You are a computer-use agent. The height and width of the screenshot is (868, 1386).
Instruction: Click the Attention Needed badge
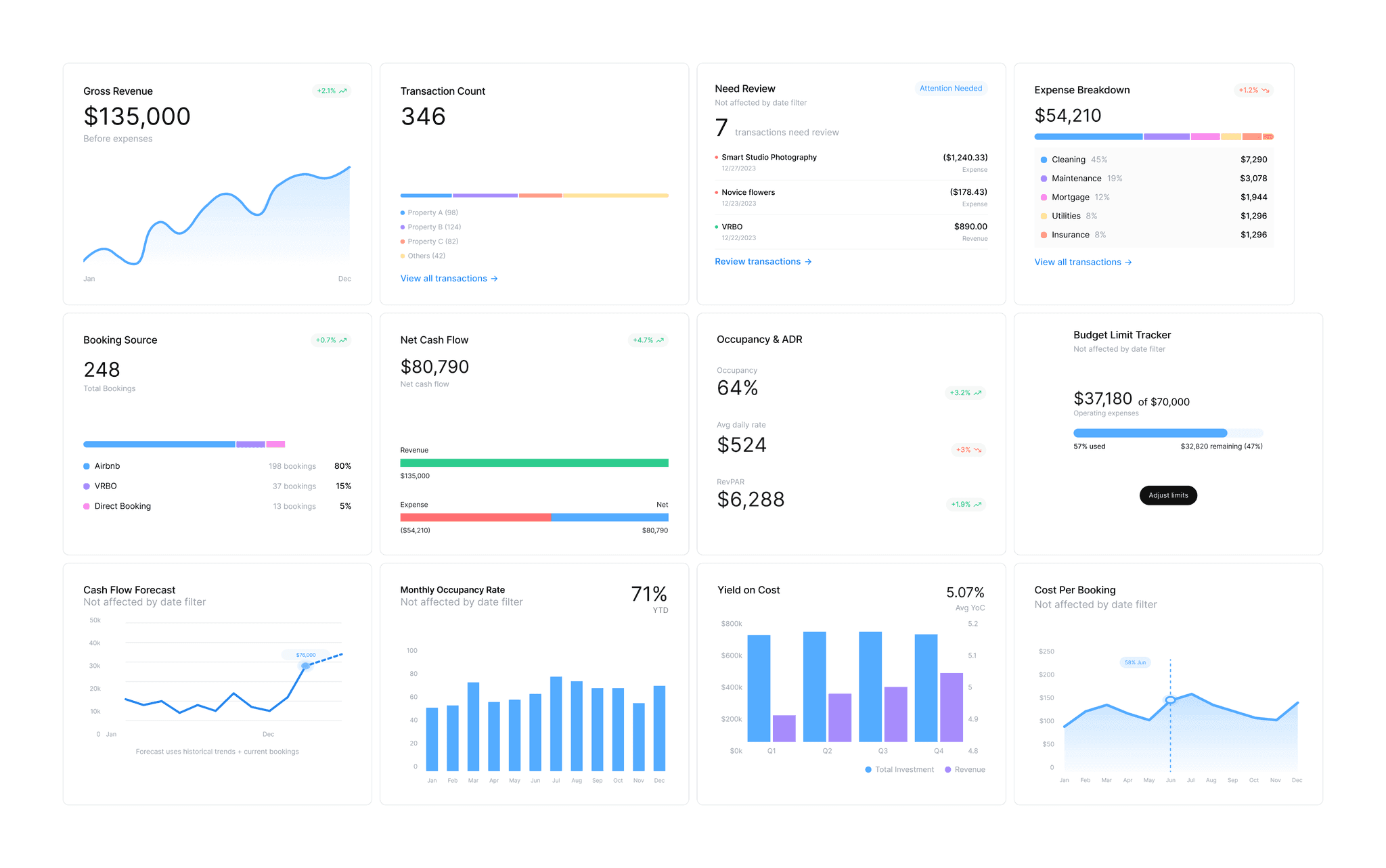coord(951,89)
